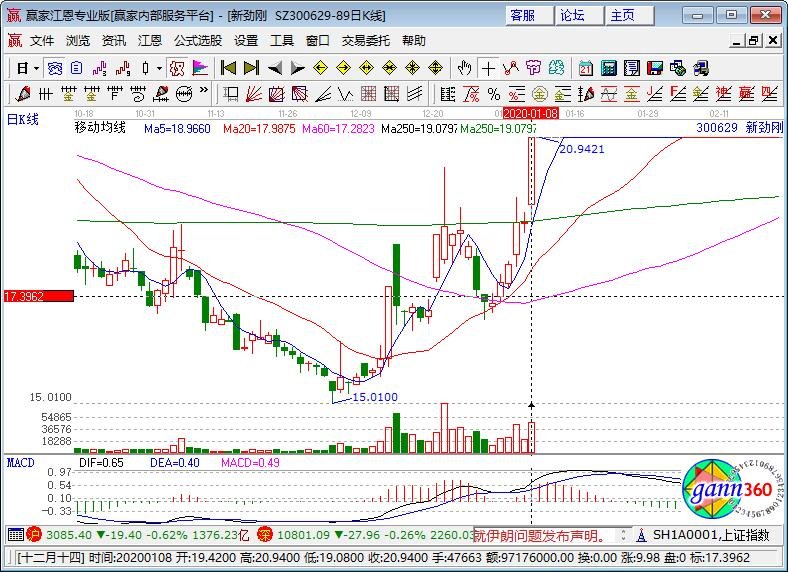Viewport: 788px width, 572px height.
Task: Open the notepad memo icon
Action: point(632,68)
